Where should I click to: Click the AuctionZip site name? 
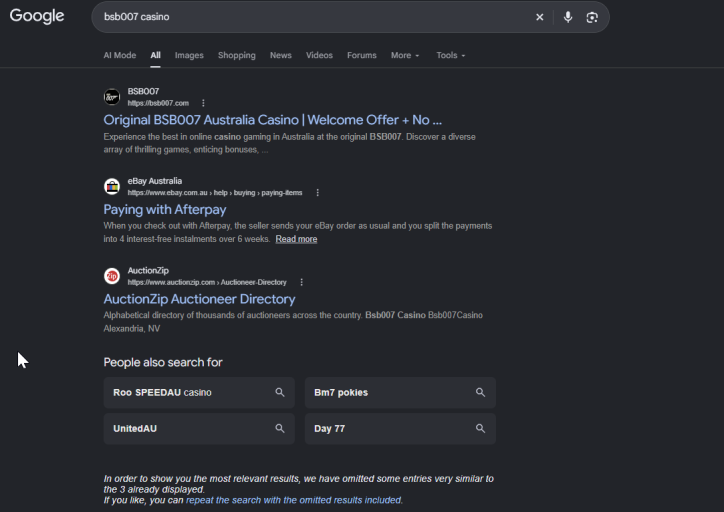click(x=148, y=271)
